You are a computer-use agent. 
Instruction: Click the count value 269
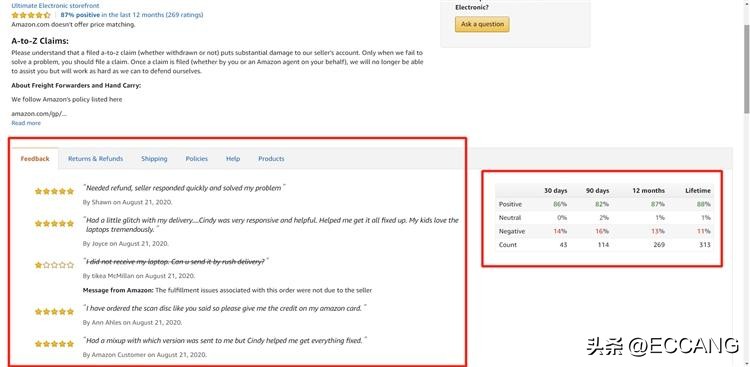[x=658, y=245]
